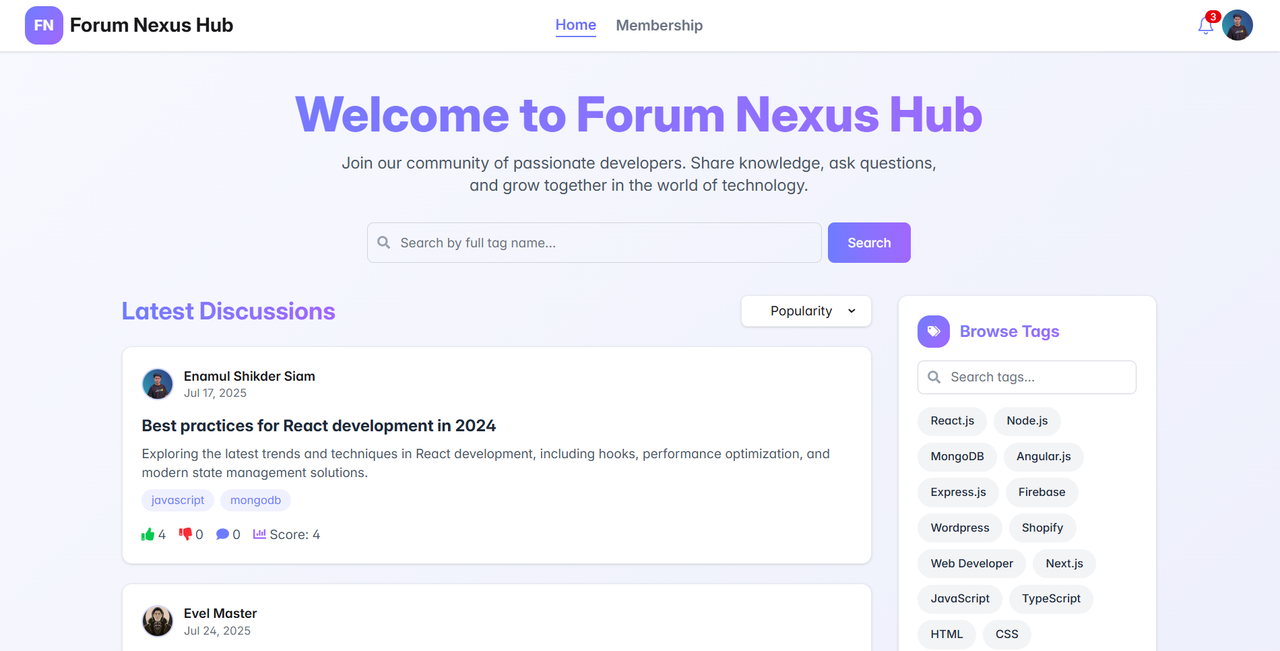
Task: Click the Latest Discussions heading
Action: [x=228, y=311]
